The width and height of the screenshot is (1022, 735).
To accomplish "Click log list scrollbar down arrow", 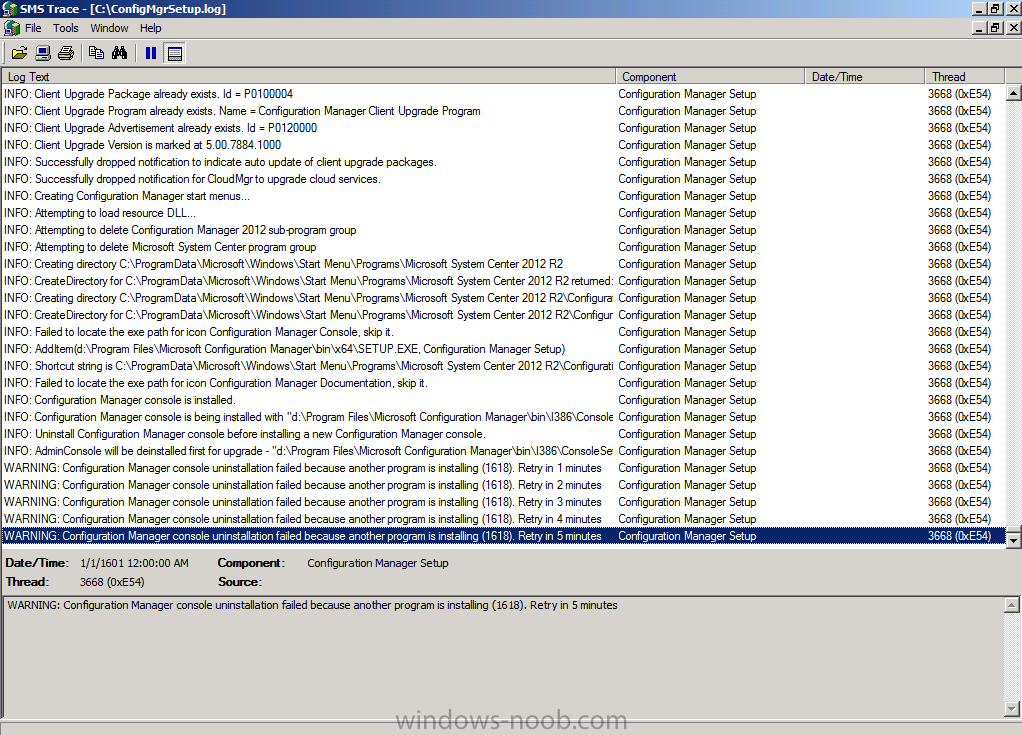I will coord(1014,540).
